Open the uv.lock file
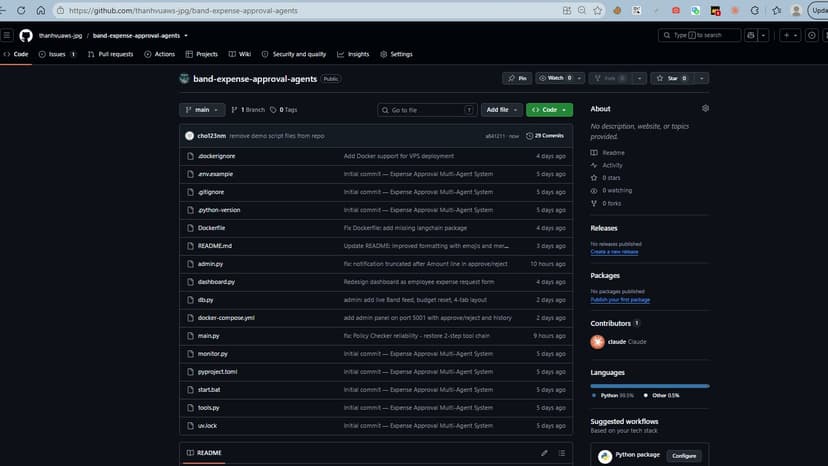The height and width of the screenshot is (466, 828). click(x=207, y=425)
